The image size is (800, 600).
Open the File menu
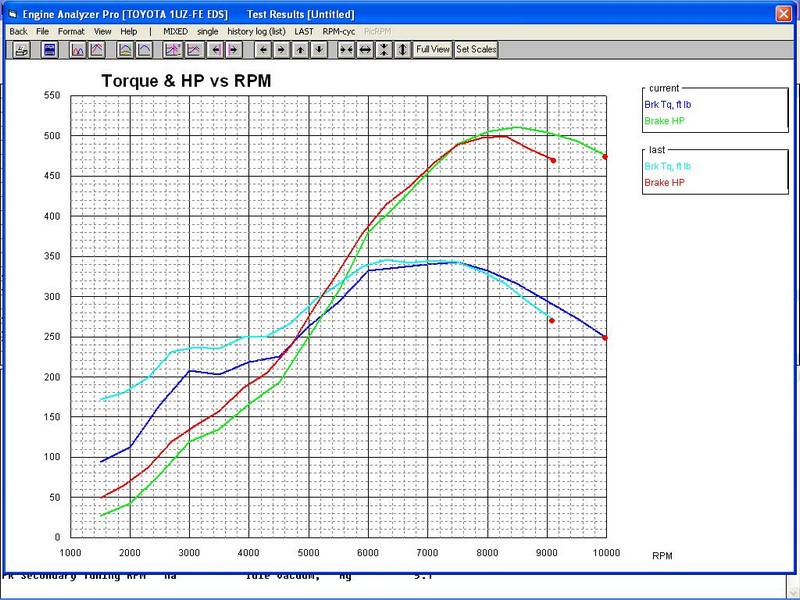click(x=42, y=32)
